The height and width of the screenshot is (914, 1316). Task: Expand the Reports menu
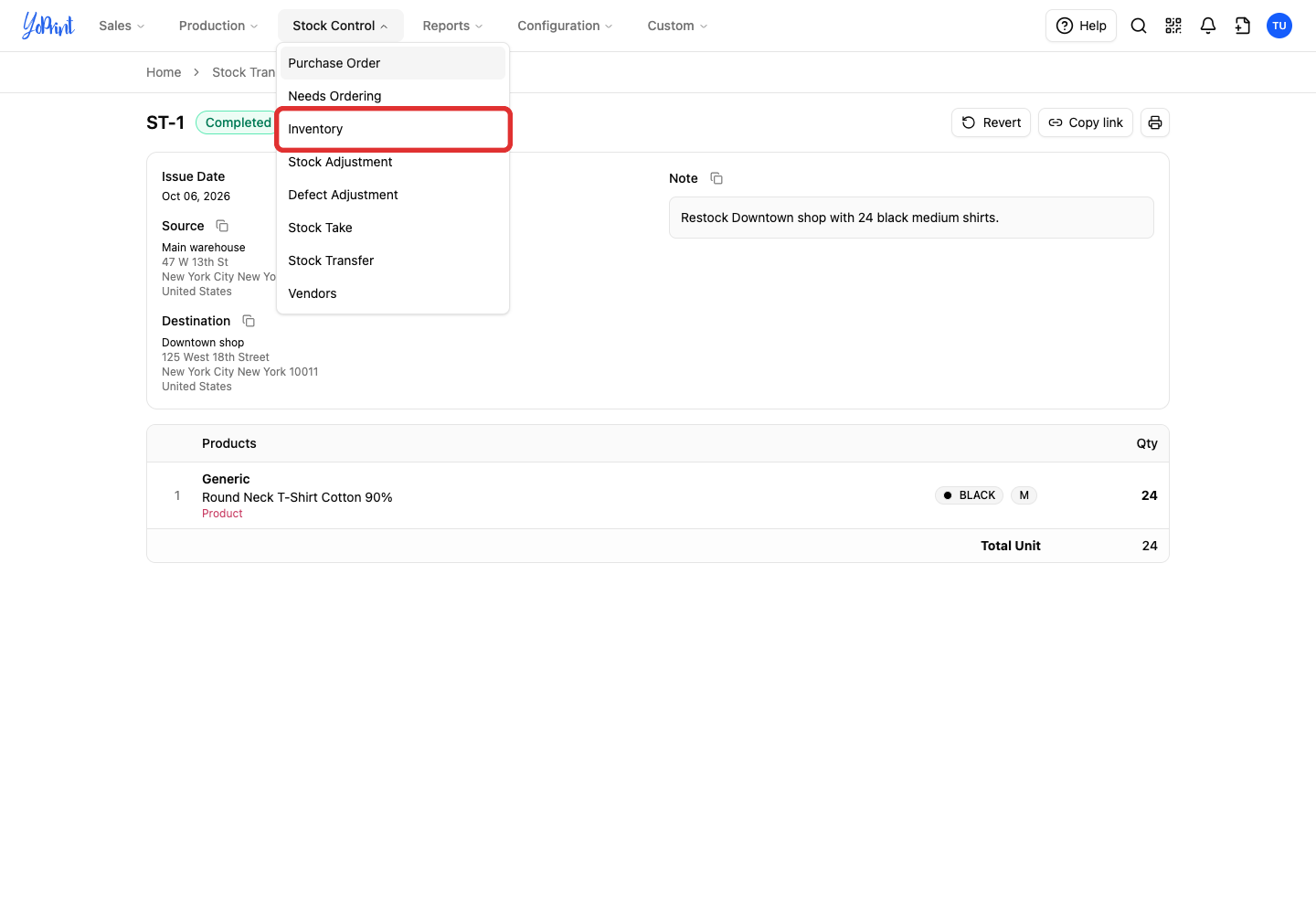pos(452,26)
